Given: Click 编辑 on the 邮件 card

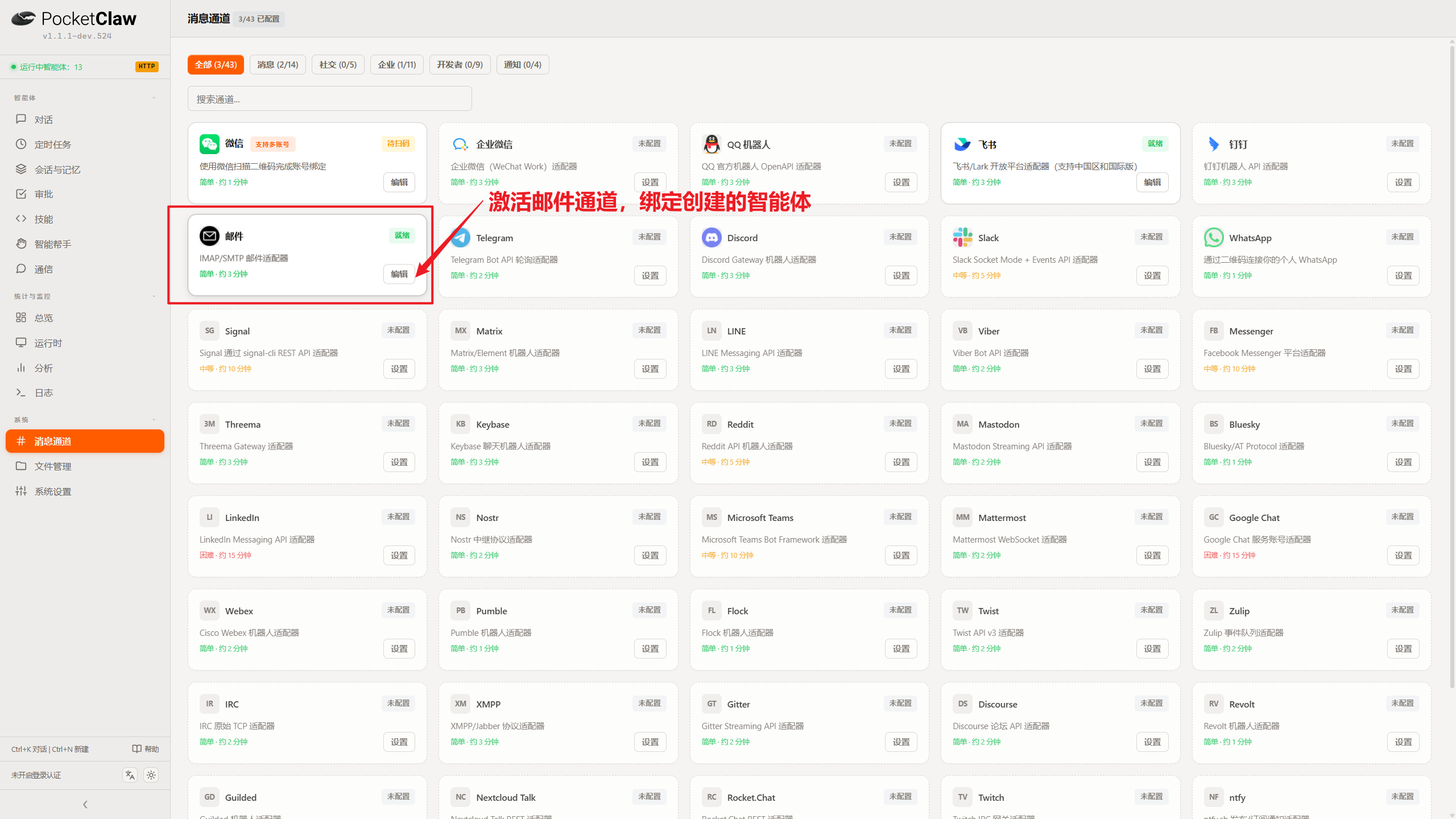Looking at the screenshot, I should click(x=399, y=274).
